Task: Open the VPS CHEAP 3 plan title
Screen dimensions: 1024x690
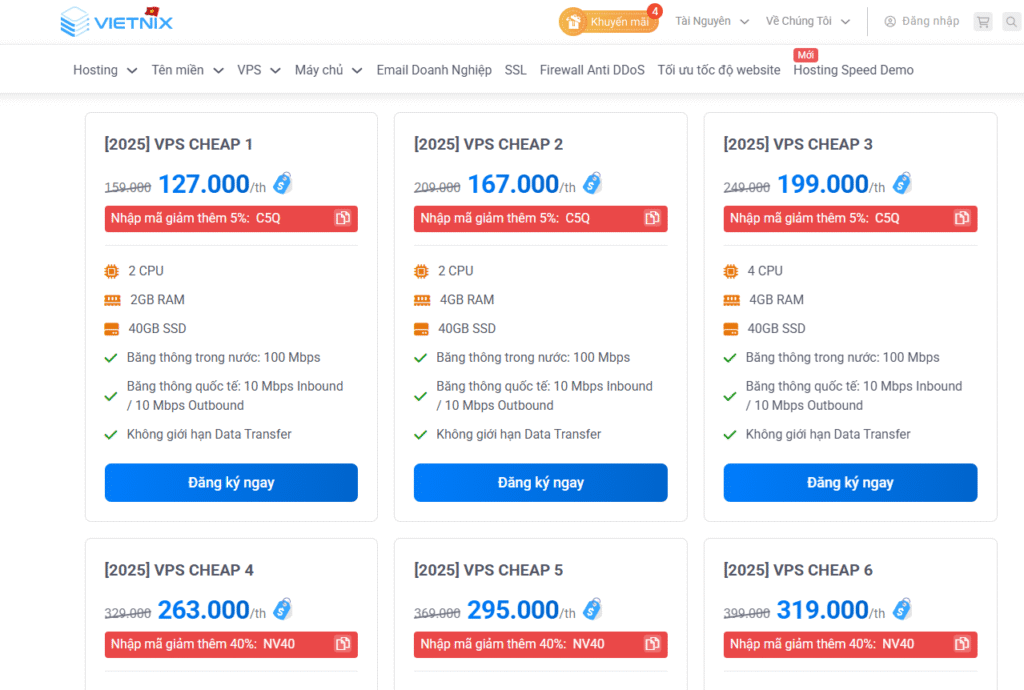Action: pyautogui.click(x=798, y=144)
